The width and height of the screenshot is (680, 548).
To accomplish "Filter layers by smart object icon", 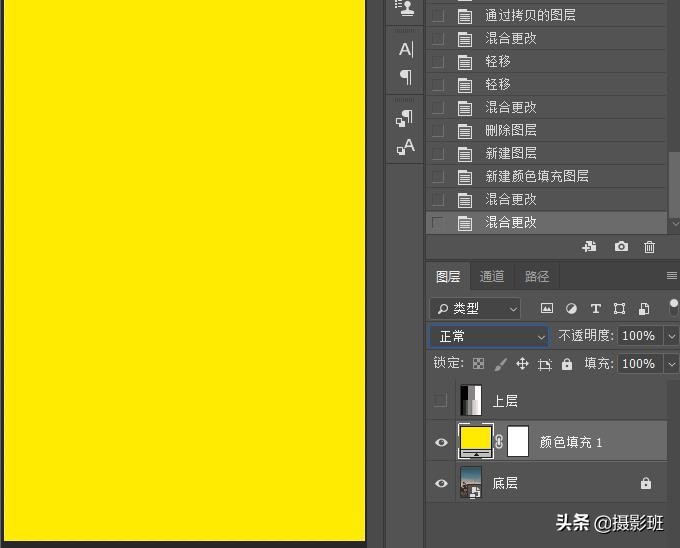I will coord(644,308).
